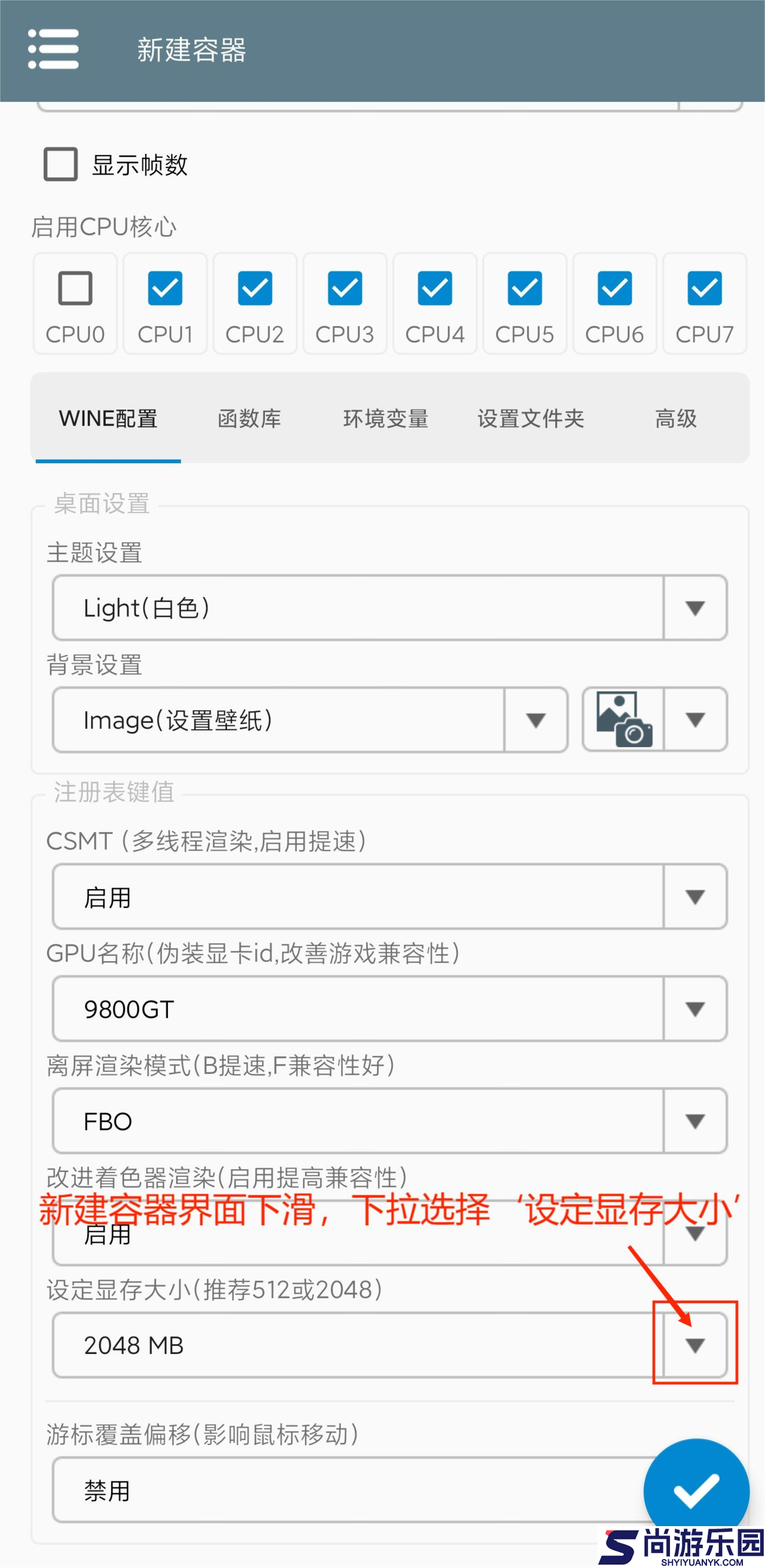Switch to the 函数库 tab

click(250, 419)
